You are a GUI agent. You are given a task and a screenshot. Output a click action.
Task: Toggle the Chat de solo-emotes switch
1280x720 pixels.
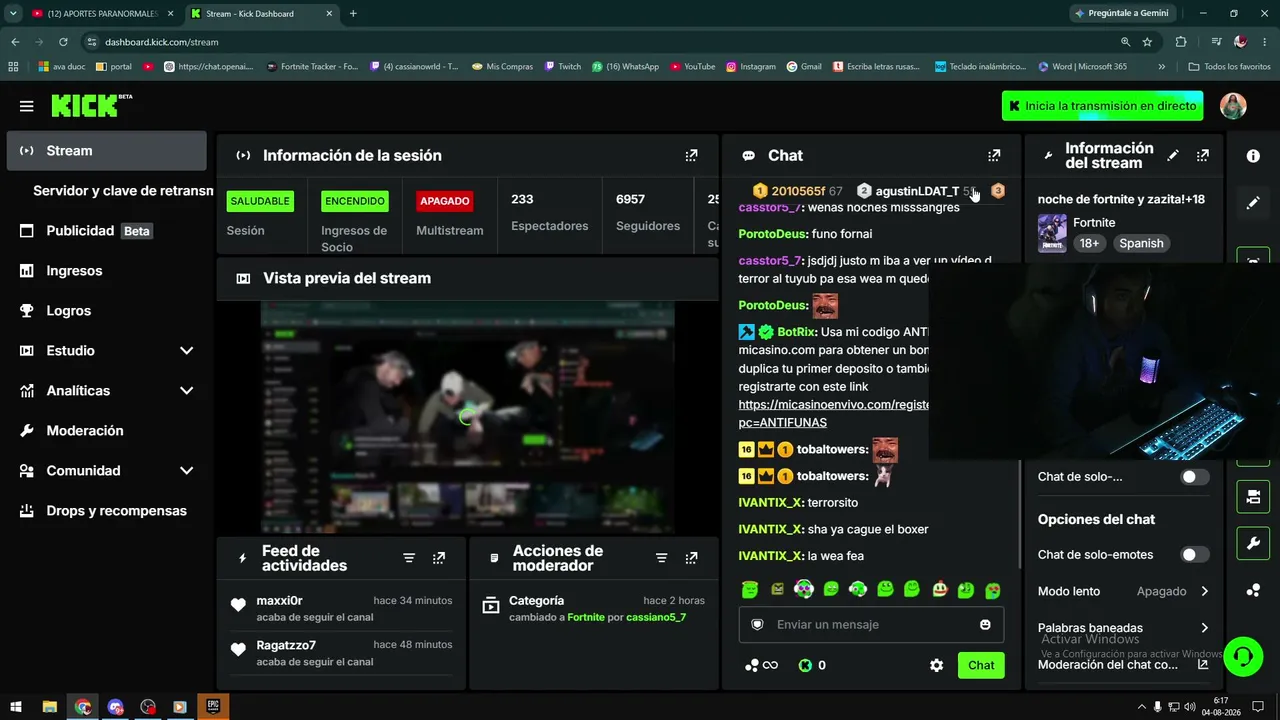1195,554
